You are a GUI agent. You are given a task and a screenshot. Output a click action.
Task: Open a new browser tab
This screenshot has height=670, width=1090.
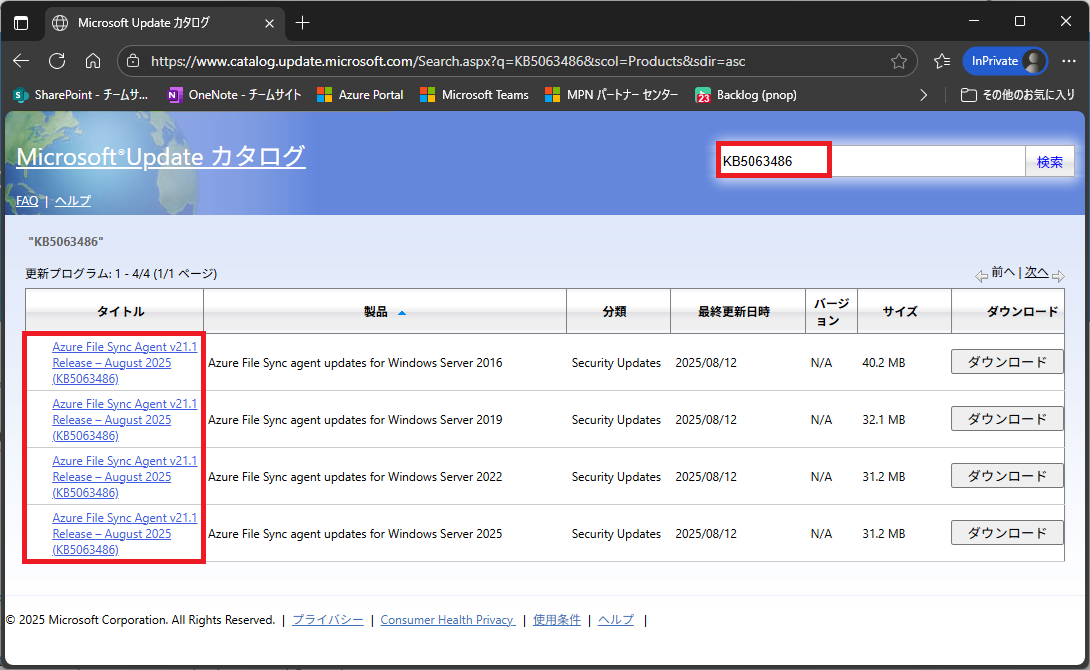pyautogui.click(x=302, y=23)
